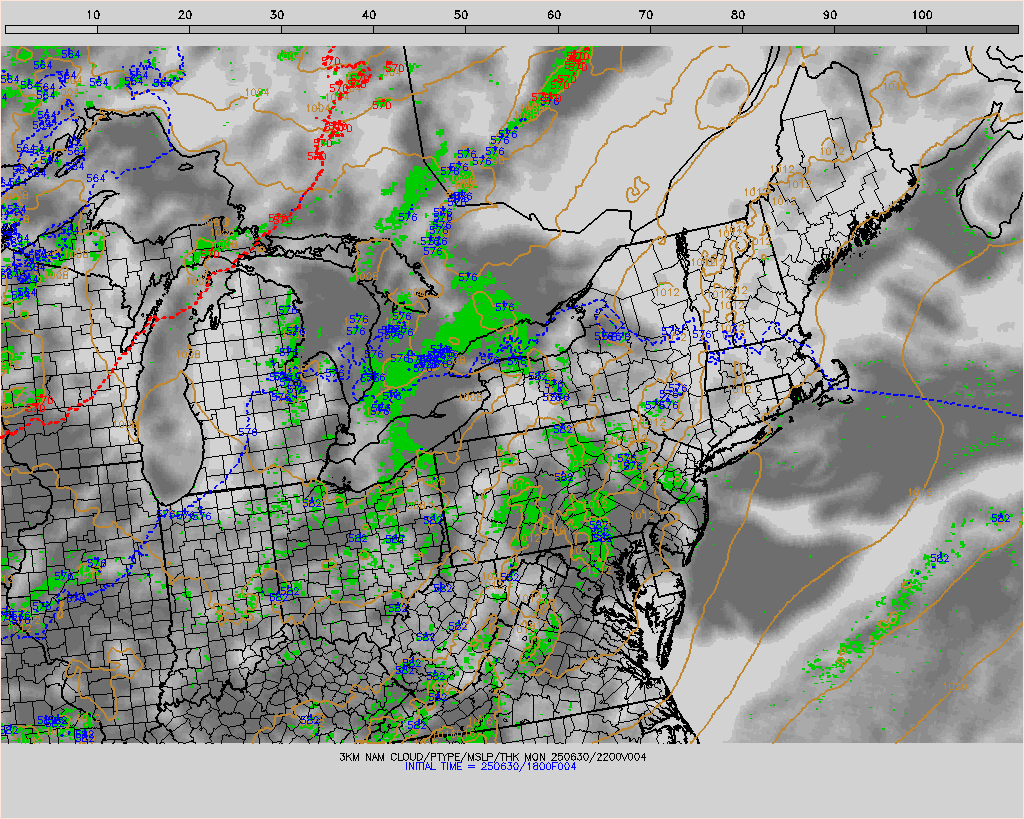
Task: Click the cloud scale label 100
Action: tap(922, 15)
